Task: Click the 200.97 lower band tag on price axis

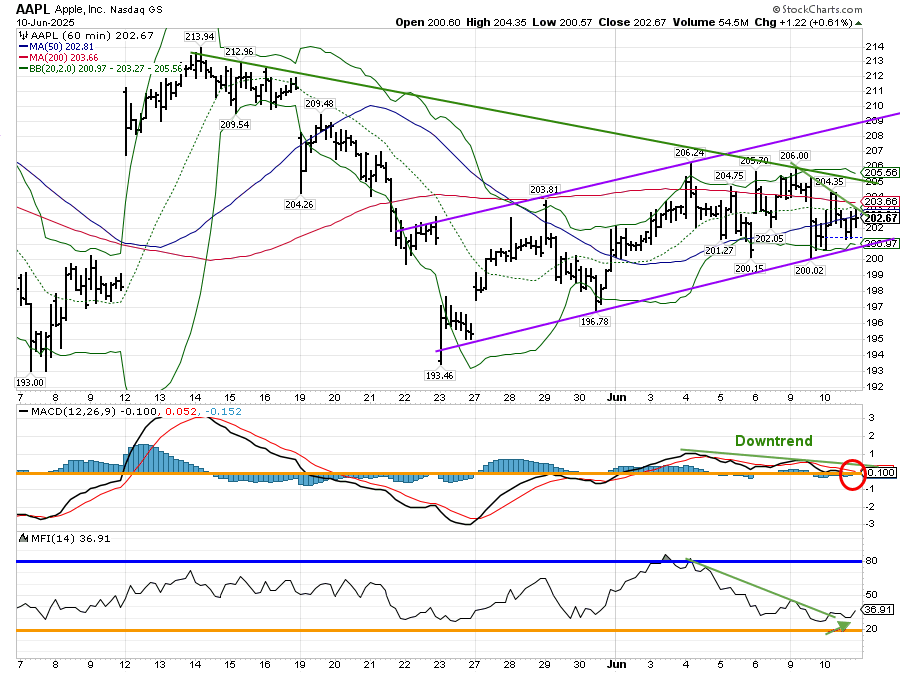Action: pos(880,244)
